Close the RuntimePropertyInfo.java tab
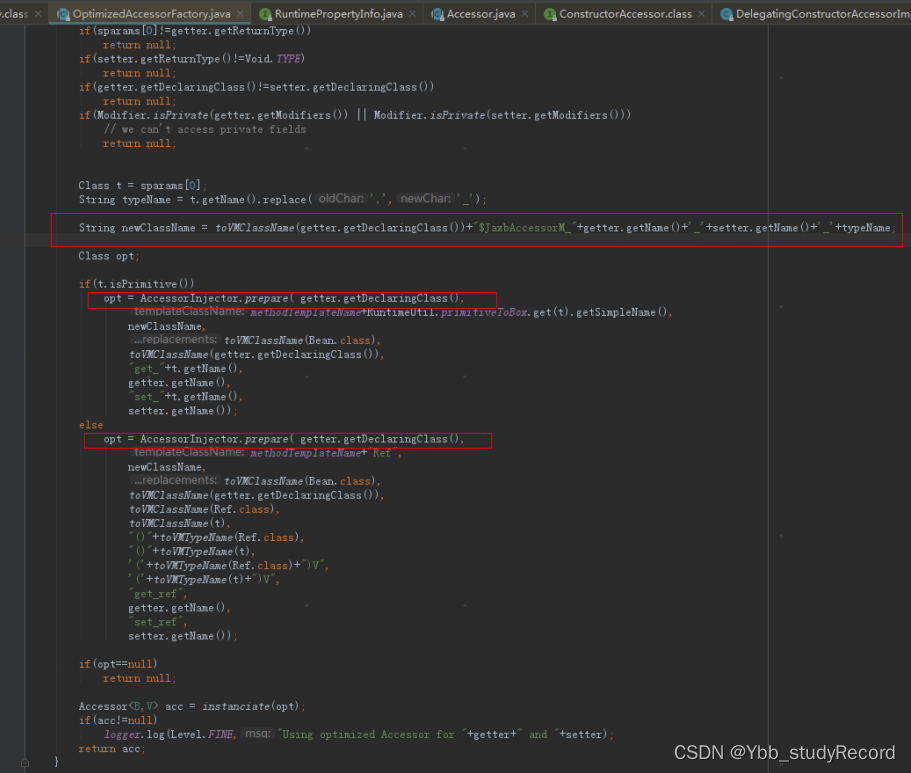 [412, 13]
